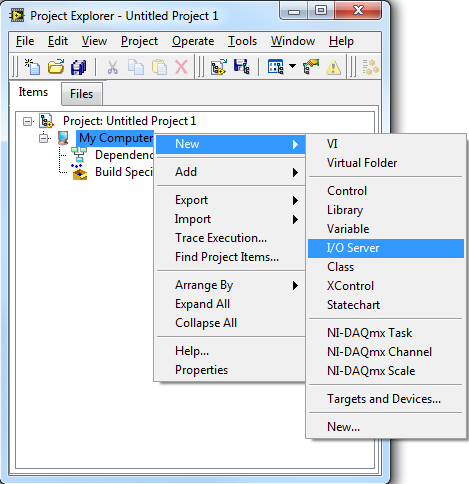This screenshot has width=469, height=484.
Task: Open a project using the folder icon
Action: pyautogui.click(x=56, y=67)
